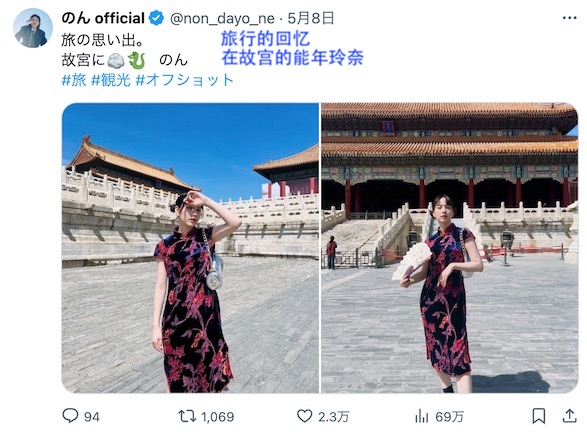Follow the #旅 hashtag
Image resolution: width=587 pixels, height=432 pixels.
click(x=74, y=80)
